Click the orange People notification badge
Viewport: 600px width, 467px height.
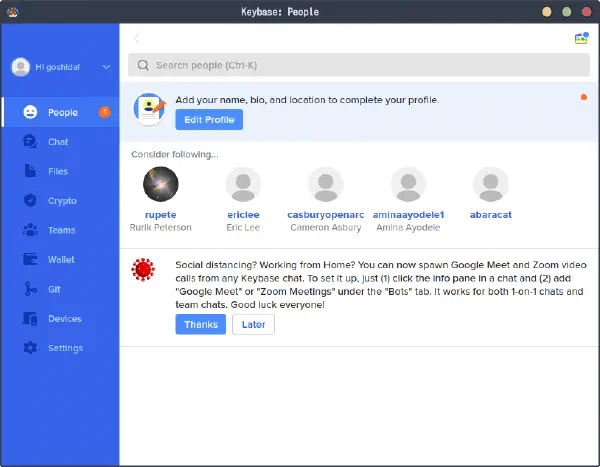(104, 112)
